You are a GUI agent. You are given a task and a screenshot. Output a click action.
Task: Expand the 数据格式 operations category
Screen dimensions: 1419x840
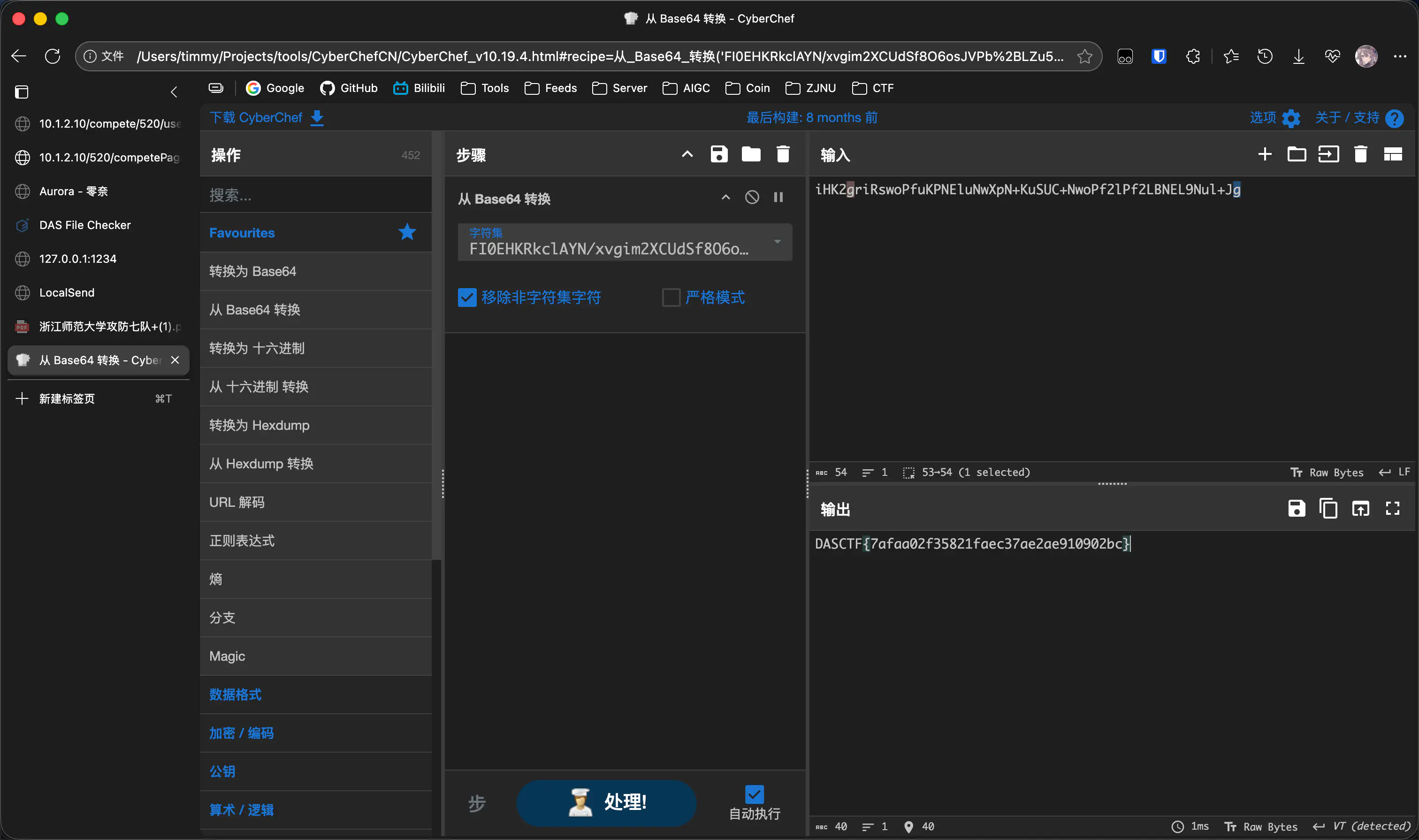235,695
